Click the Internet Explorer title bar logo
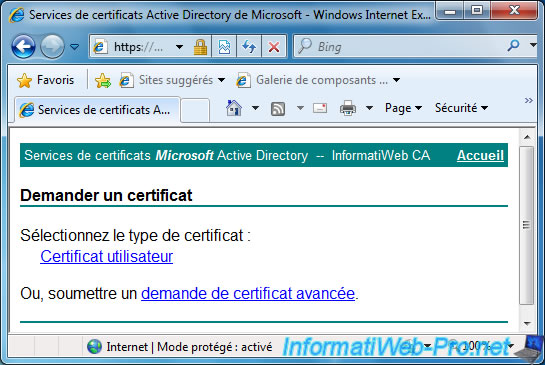 (x=16, y=15)
